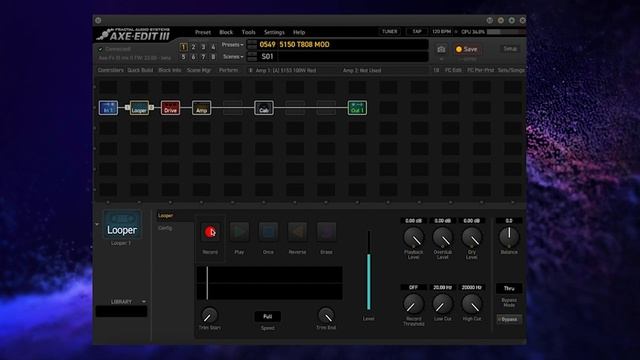The height and width of the screenshot is (360, 640).
Task: Select the Drive block in the grid
Action: coord(170,108)
